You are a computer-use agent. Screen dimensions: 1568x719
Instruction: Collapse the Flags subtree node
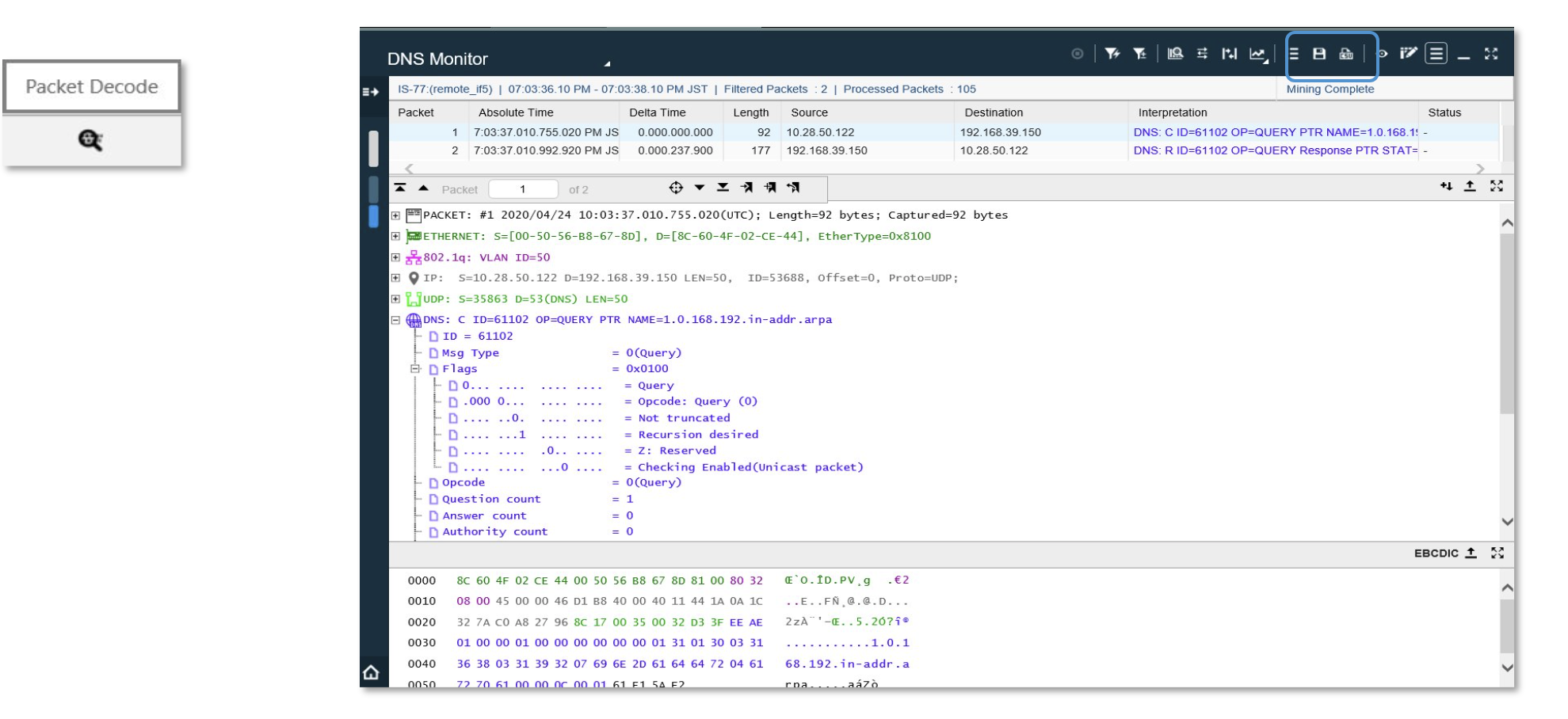pos(414,369)
